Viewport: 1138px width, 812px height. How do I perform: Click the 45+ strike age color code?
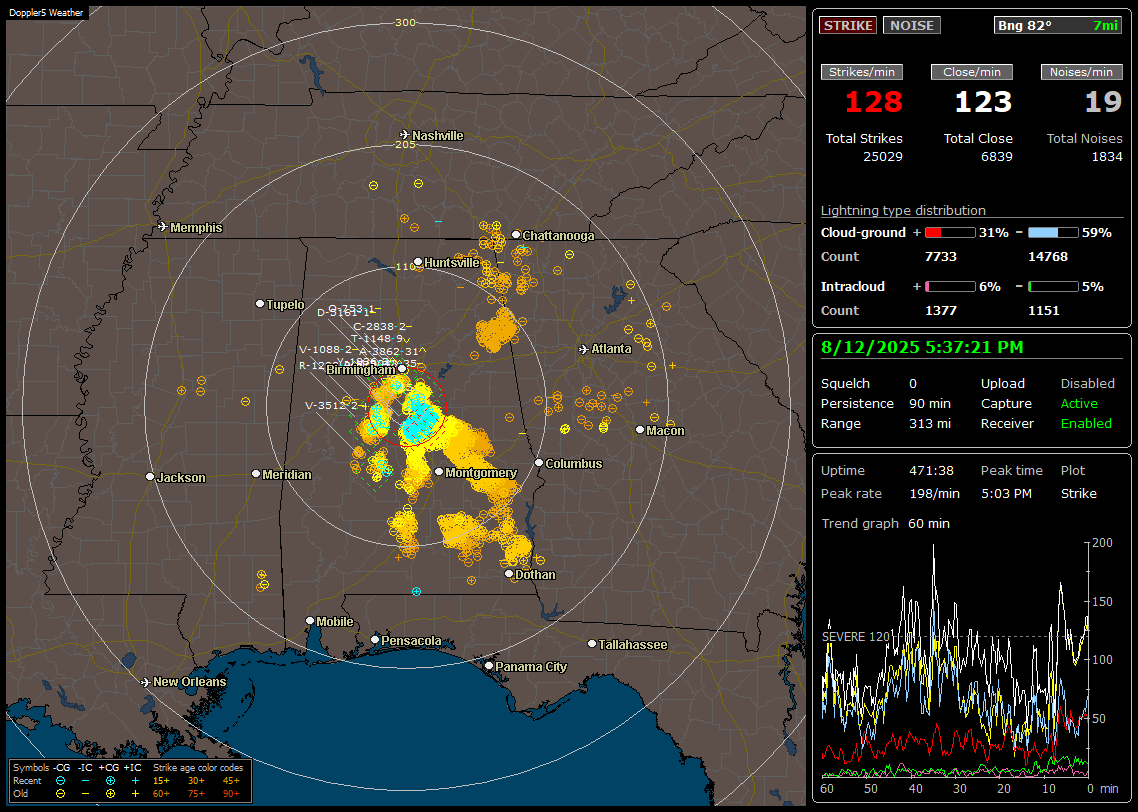[x=231, y=781]
